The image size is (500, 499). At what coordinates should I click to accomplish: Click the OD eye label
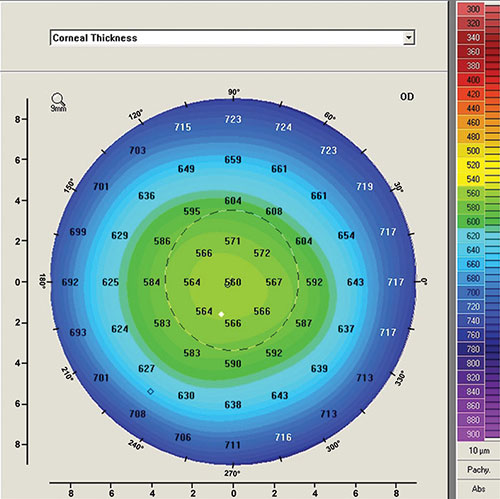[407, 97]
